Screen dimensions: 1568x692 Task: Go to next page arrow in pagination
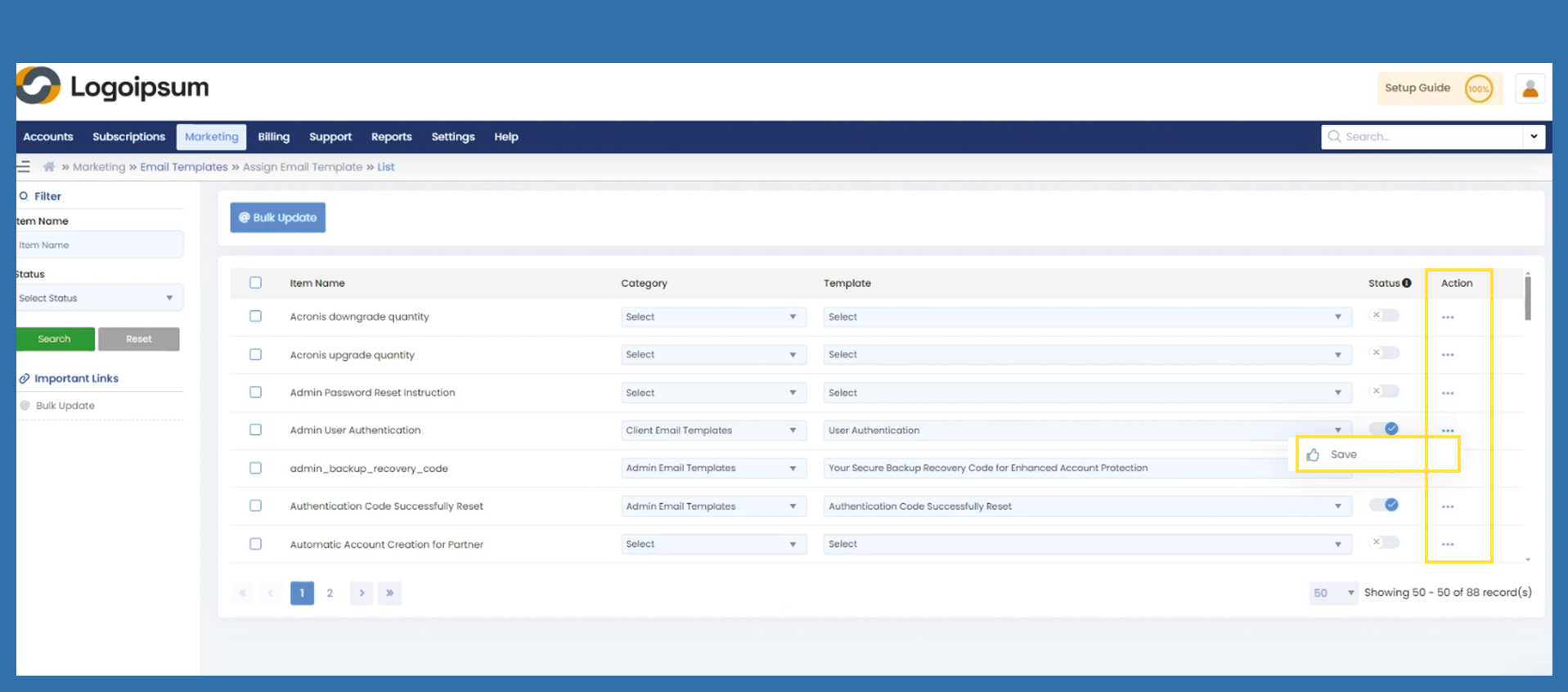(362, 593)
